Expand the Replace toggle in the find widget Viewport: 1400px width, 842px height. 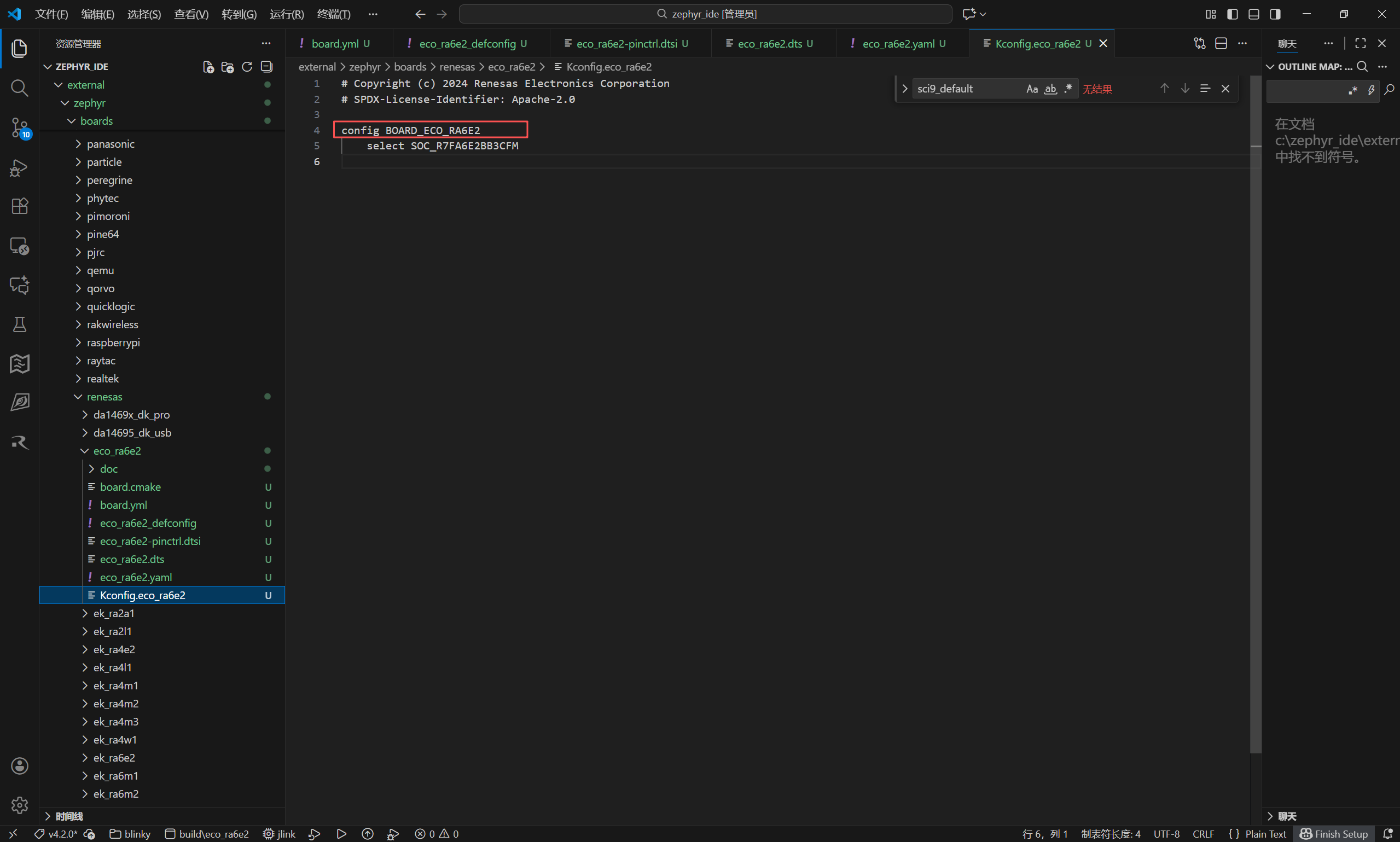(x=904, y=89)
